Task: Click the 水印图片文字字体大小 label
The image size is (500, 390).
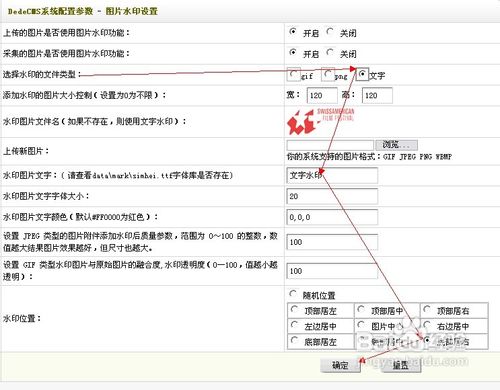Action: click(x=46, y=196)
